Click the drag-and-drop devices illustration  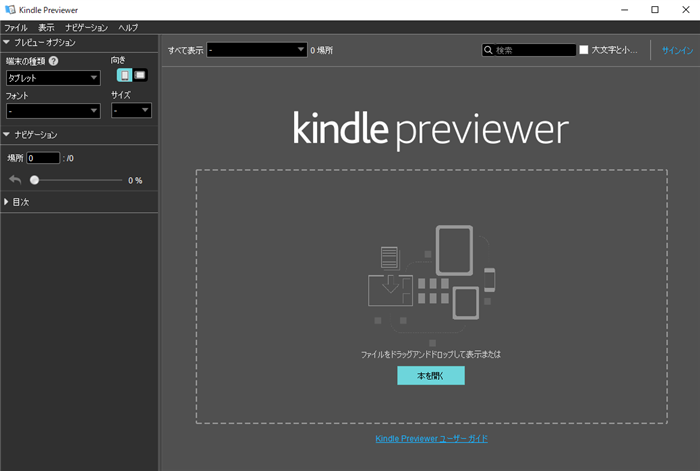click(431, 284)
